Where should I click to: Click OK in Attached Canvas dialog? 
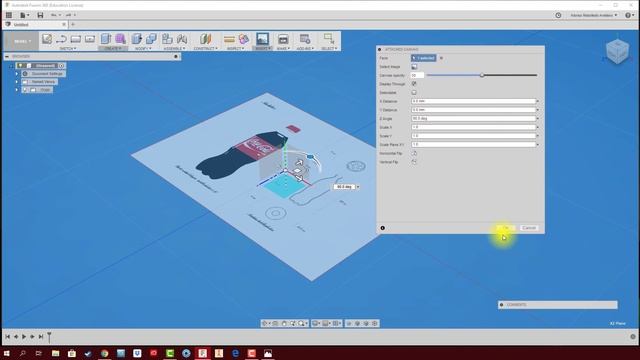(x=506, y=228)
